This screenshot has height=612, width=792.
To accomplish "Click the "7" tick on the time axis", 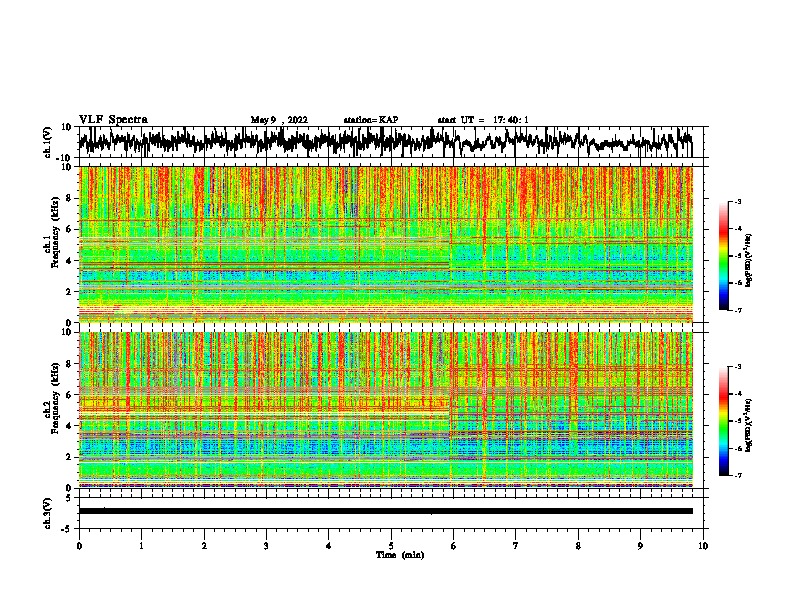I will point(516,546).
